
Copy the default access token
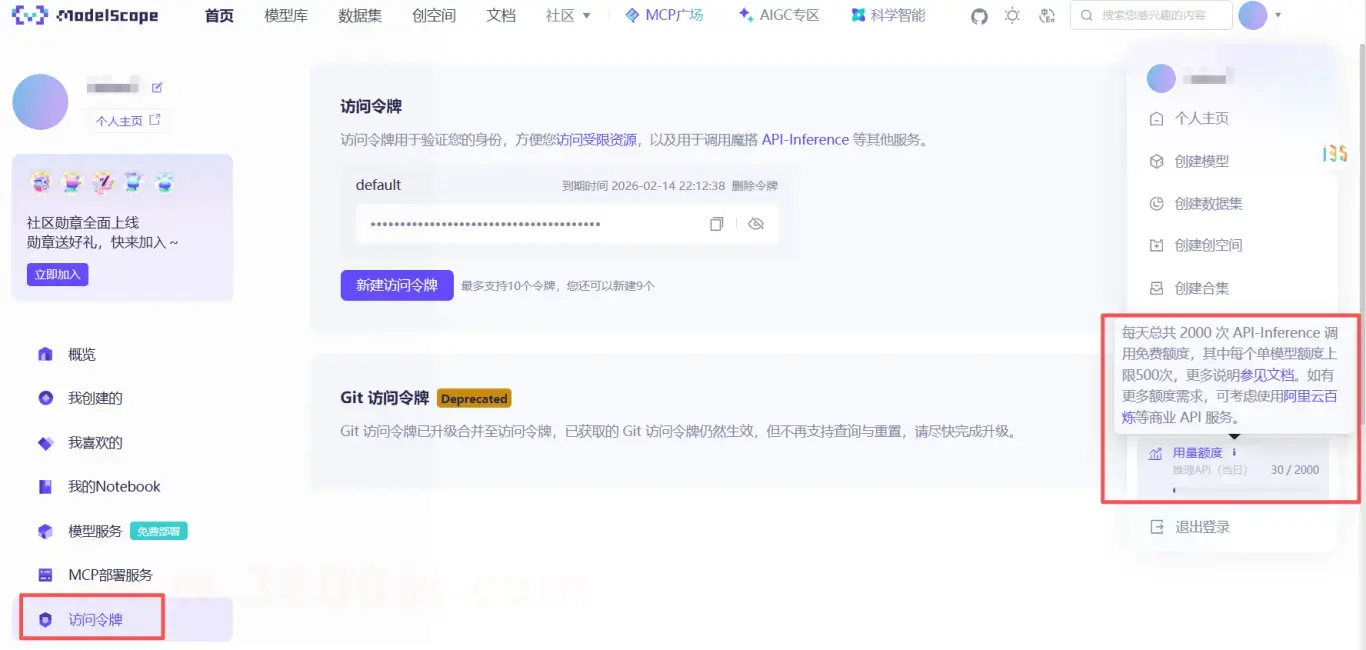[716, 224]
